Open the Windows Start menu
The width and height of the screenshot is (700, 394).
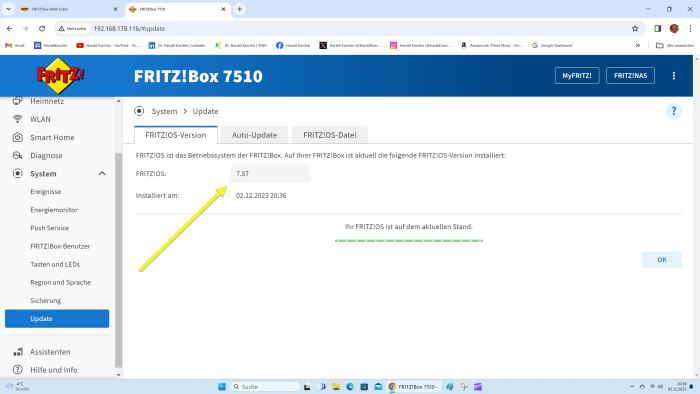pyautogui.click(x=222, y=387)
